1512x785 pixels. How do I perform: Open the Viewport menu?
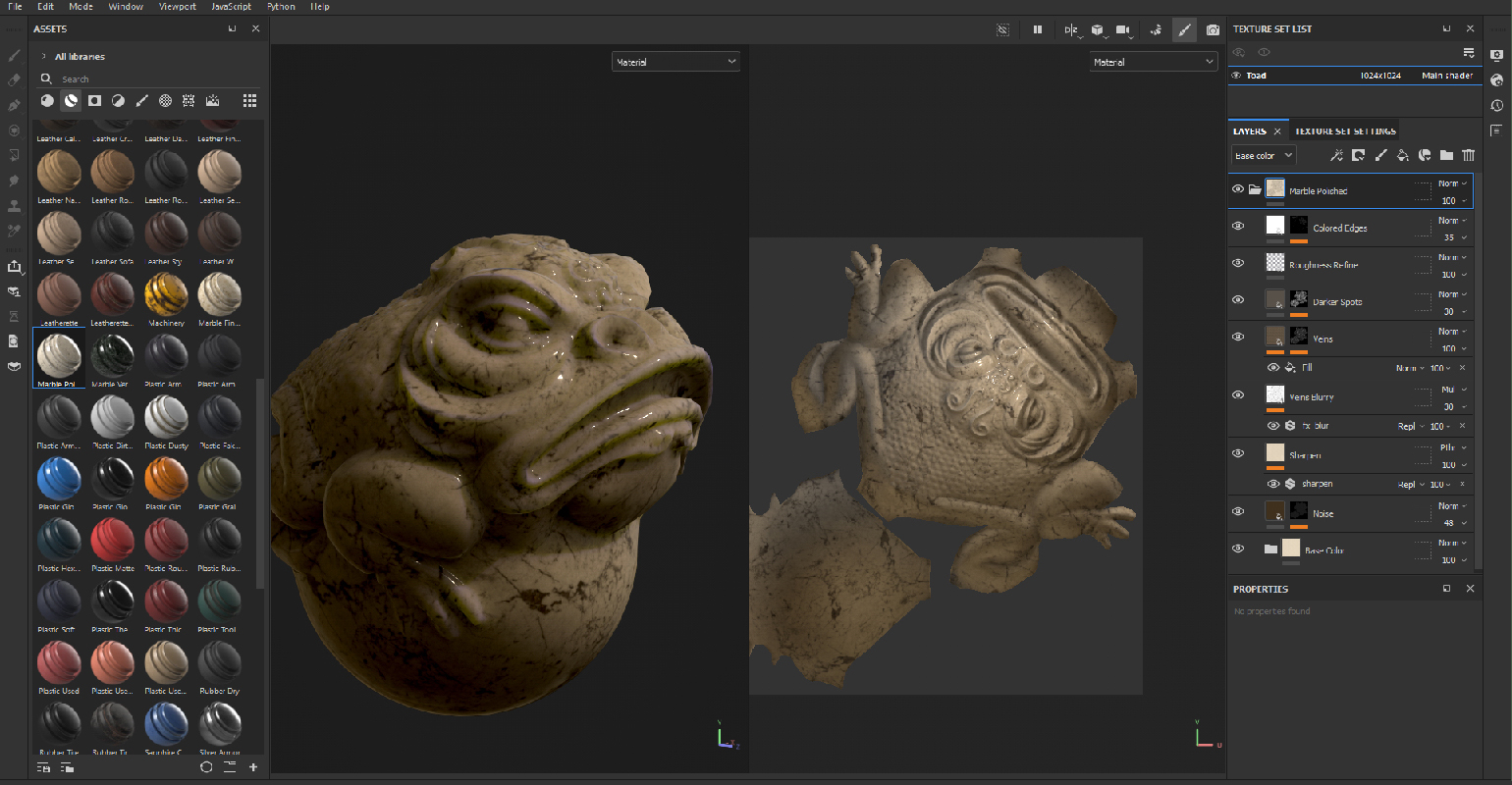(177, 6)
